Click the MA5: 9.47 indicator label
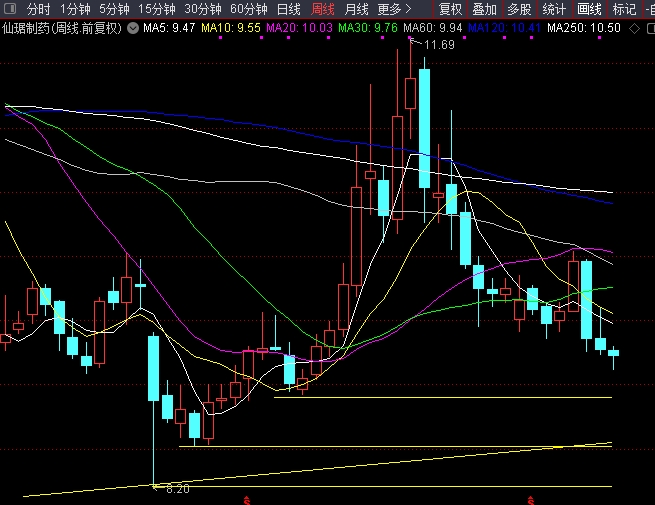This screenshot has height=505, width=655. [169, 28]
